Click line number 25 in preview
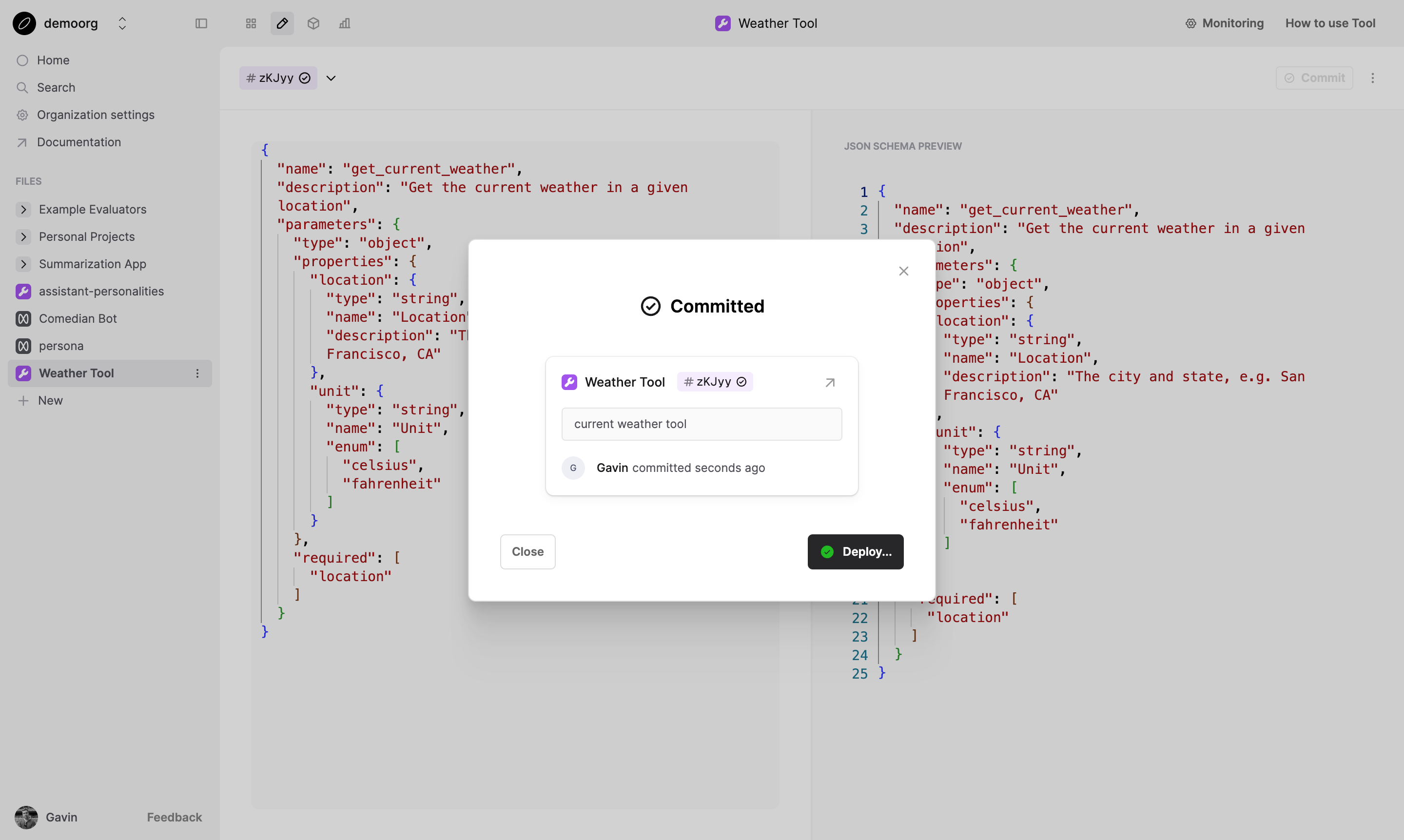The height and width of the screenshot is (840, 1404). (x=859, y=674)
